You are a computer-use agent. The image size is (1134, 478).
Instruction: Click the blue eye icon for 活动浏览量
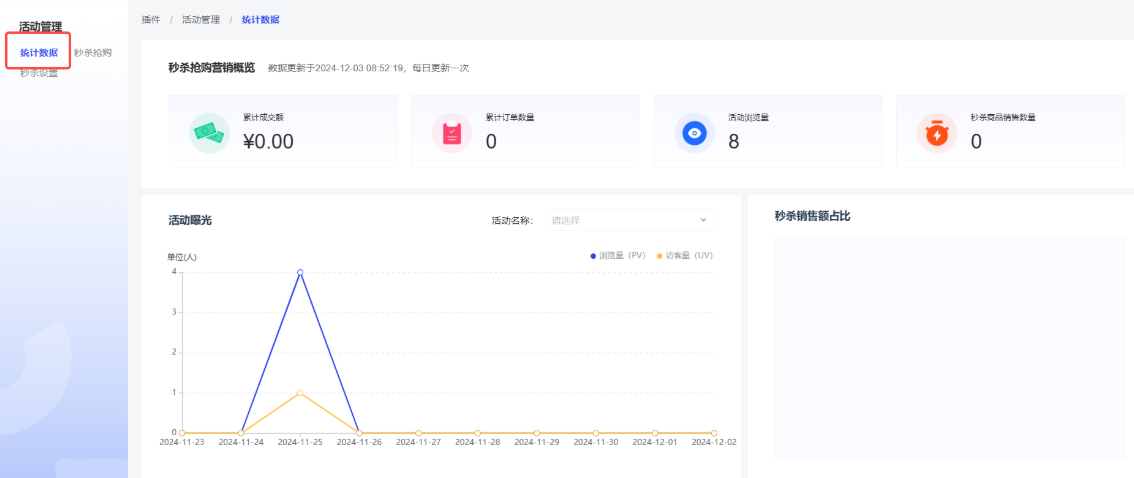(x=694, y=132)
